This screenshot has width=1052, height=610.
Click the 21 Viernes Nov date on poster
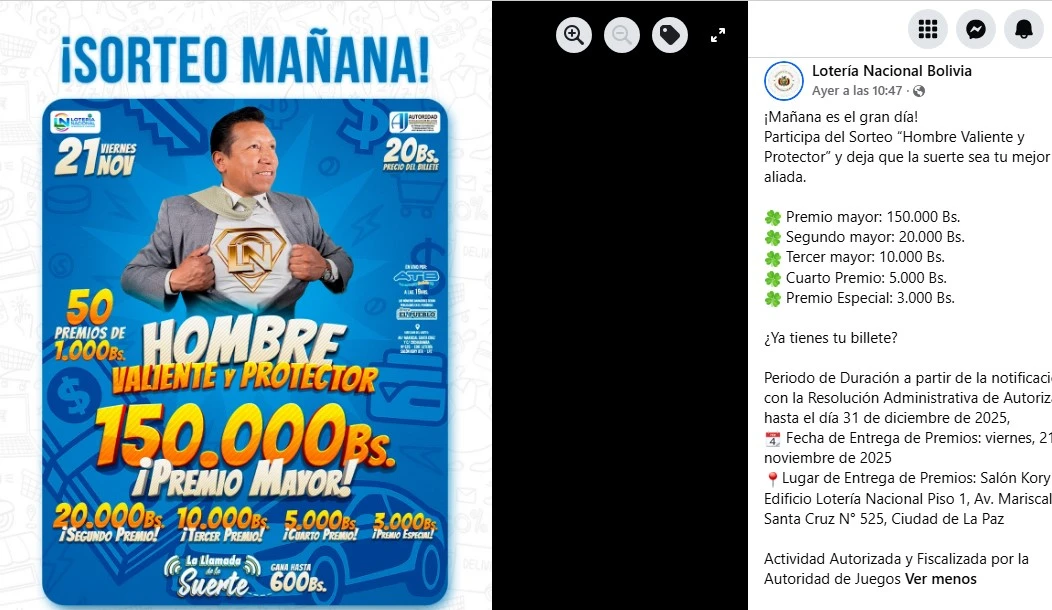[96, 158]
